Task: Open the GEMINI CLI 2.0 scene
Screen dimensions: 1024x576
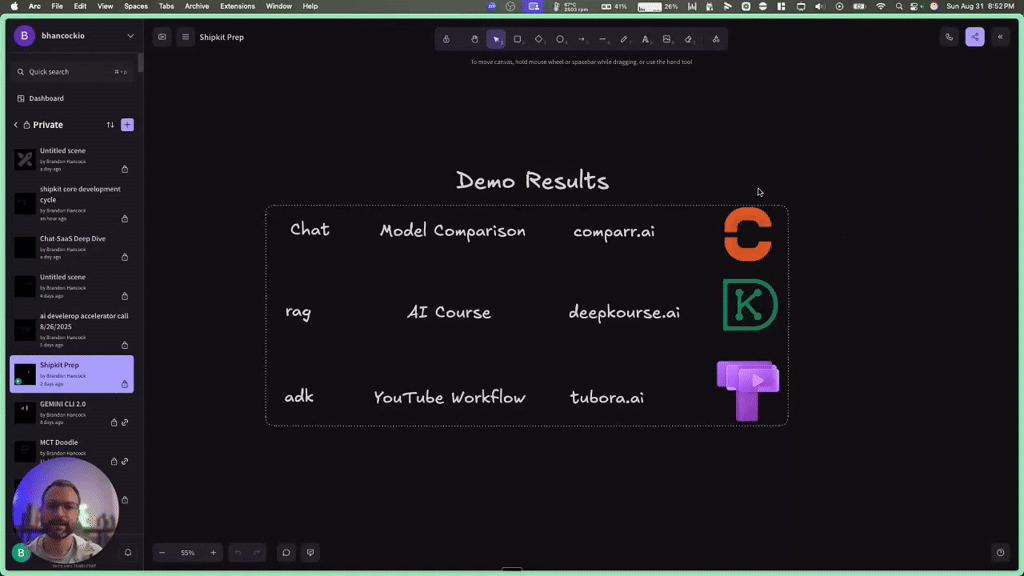Action: (x=72, y=413)
